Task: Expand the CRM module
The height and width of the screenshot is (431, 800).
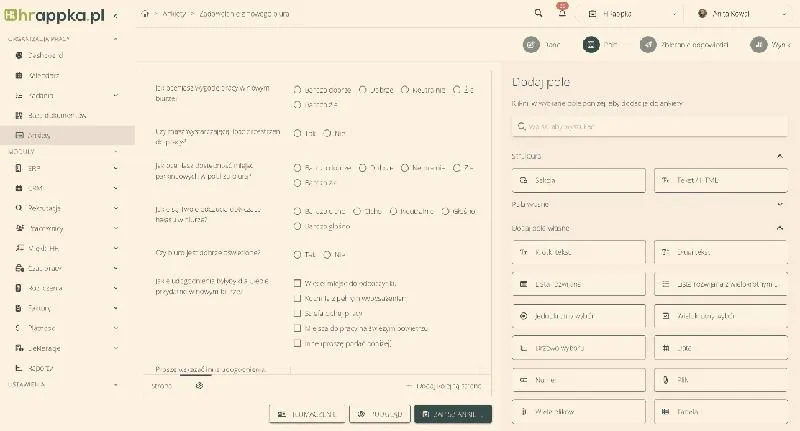Action: [x=116, y=188]
